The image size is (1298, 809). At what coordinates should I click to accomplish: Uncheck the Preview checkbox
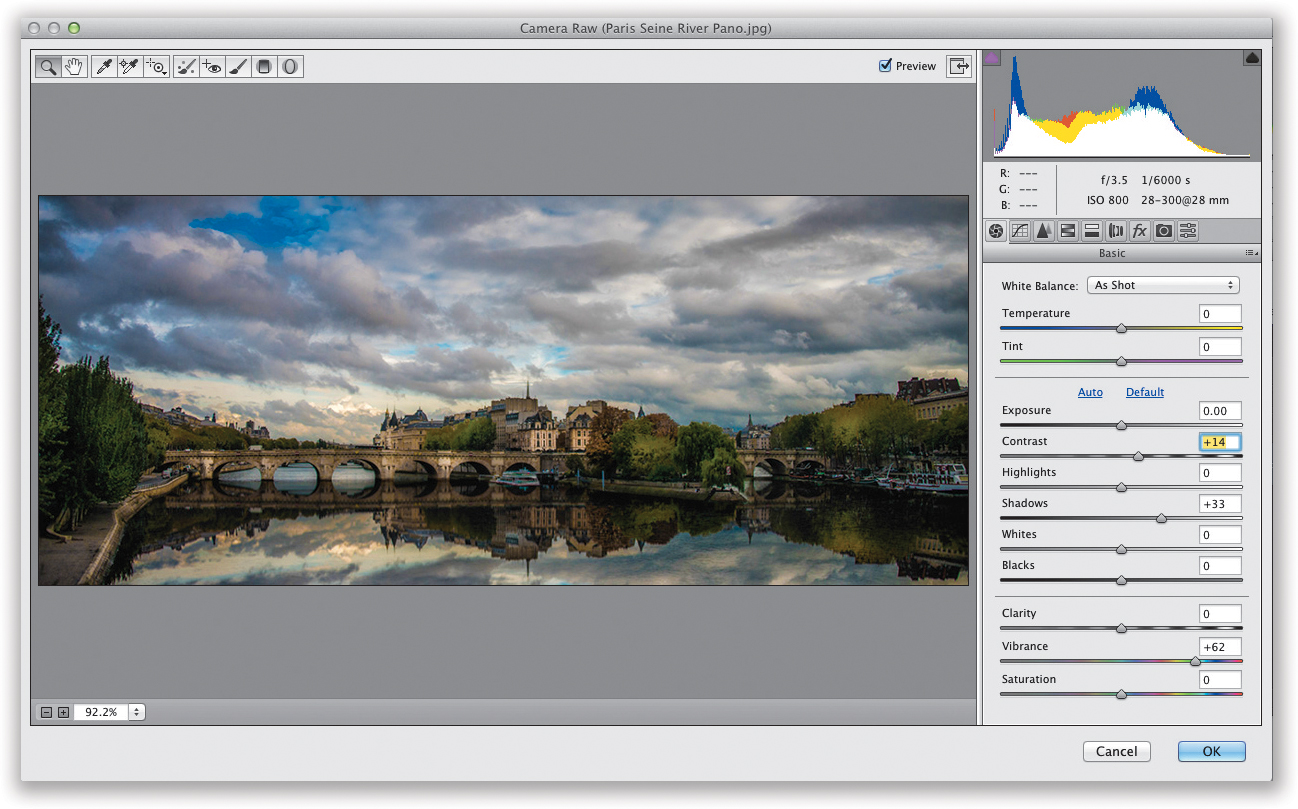point(885,66)
